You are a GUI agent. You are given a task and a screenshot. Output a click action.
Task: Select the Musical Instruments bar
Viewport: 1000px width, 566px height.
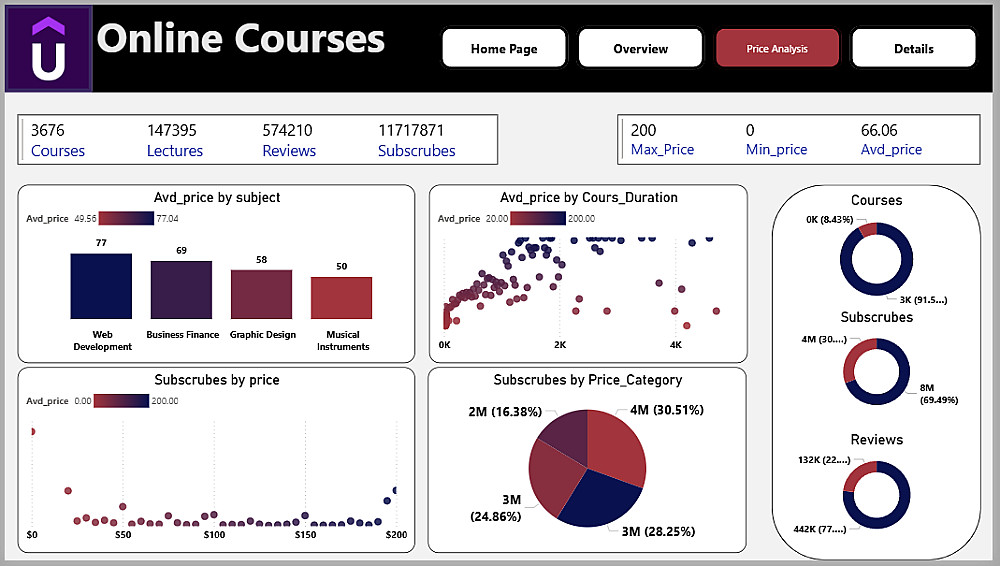[x=341, y=298]
